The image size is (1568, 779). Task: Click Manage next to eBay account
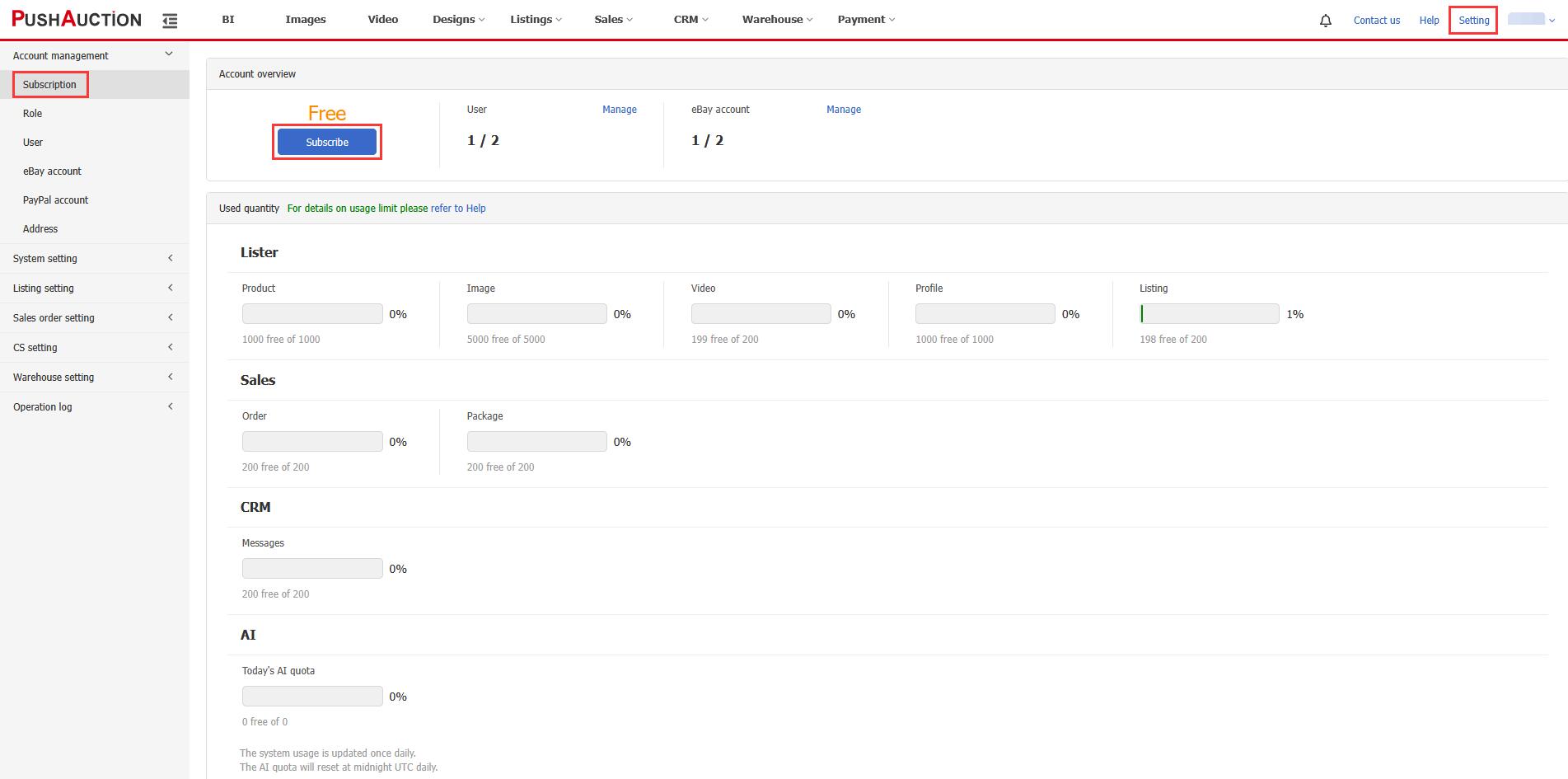tap(844, 110)
